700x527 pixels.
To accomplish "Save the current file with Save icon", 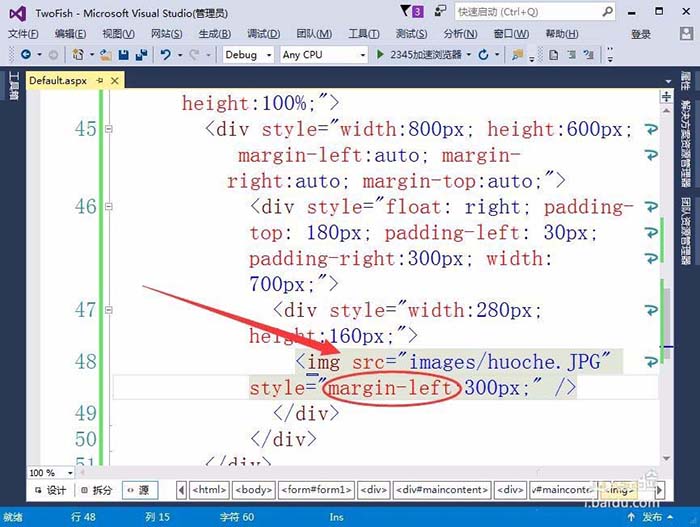I will point(124,55).
